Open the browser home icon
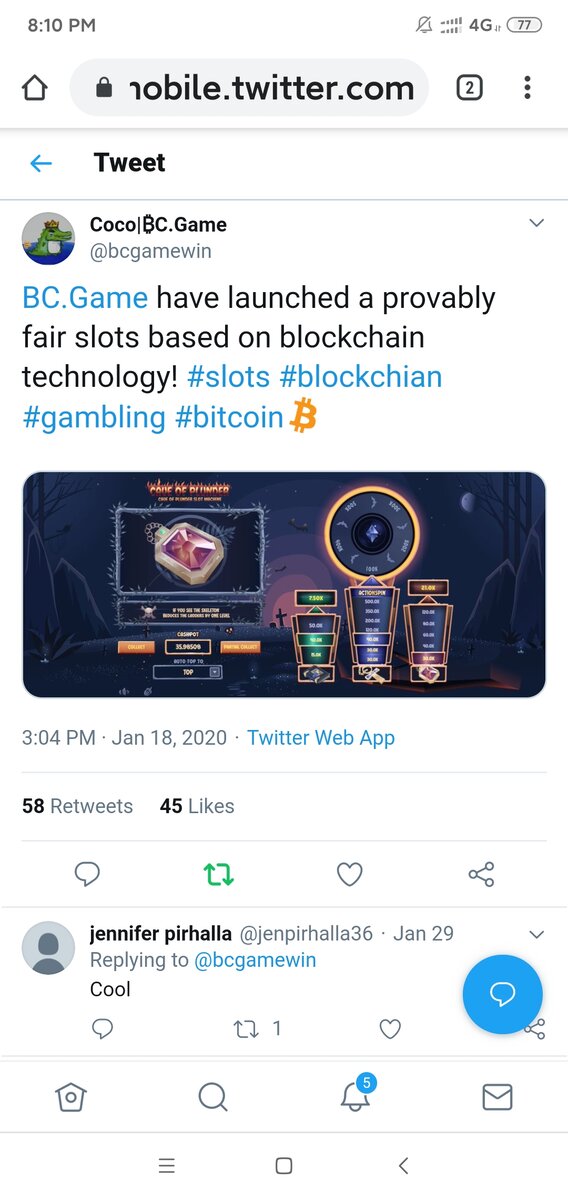The width and height of the screenshot is (568, 1200). 34,89
